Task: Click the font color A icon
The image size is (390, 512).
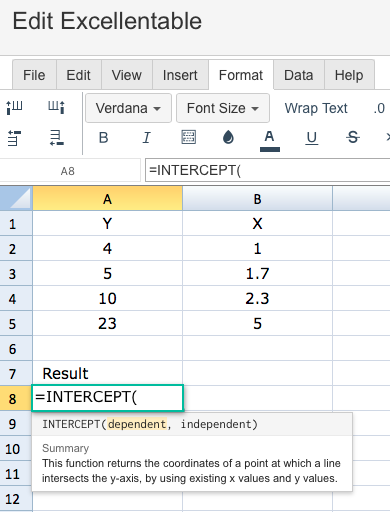Action: pos(270,140)
